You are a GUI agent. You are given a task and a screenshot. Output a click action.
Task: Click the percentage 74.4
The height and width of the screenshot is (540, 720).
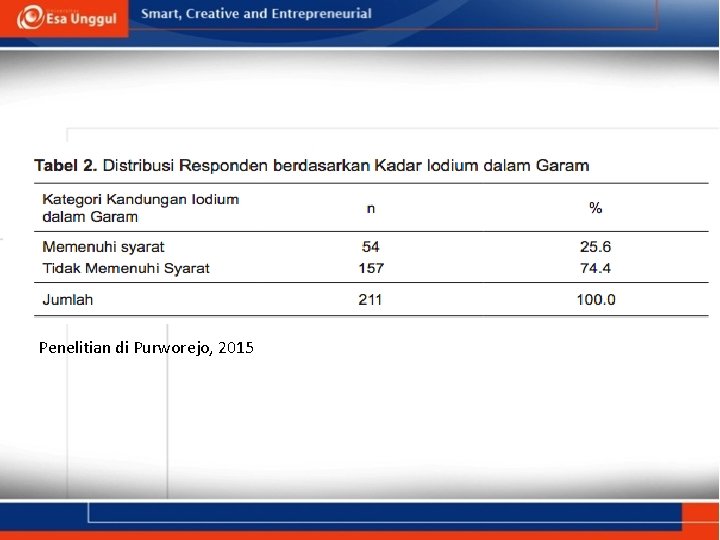point(595,268)
